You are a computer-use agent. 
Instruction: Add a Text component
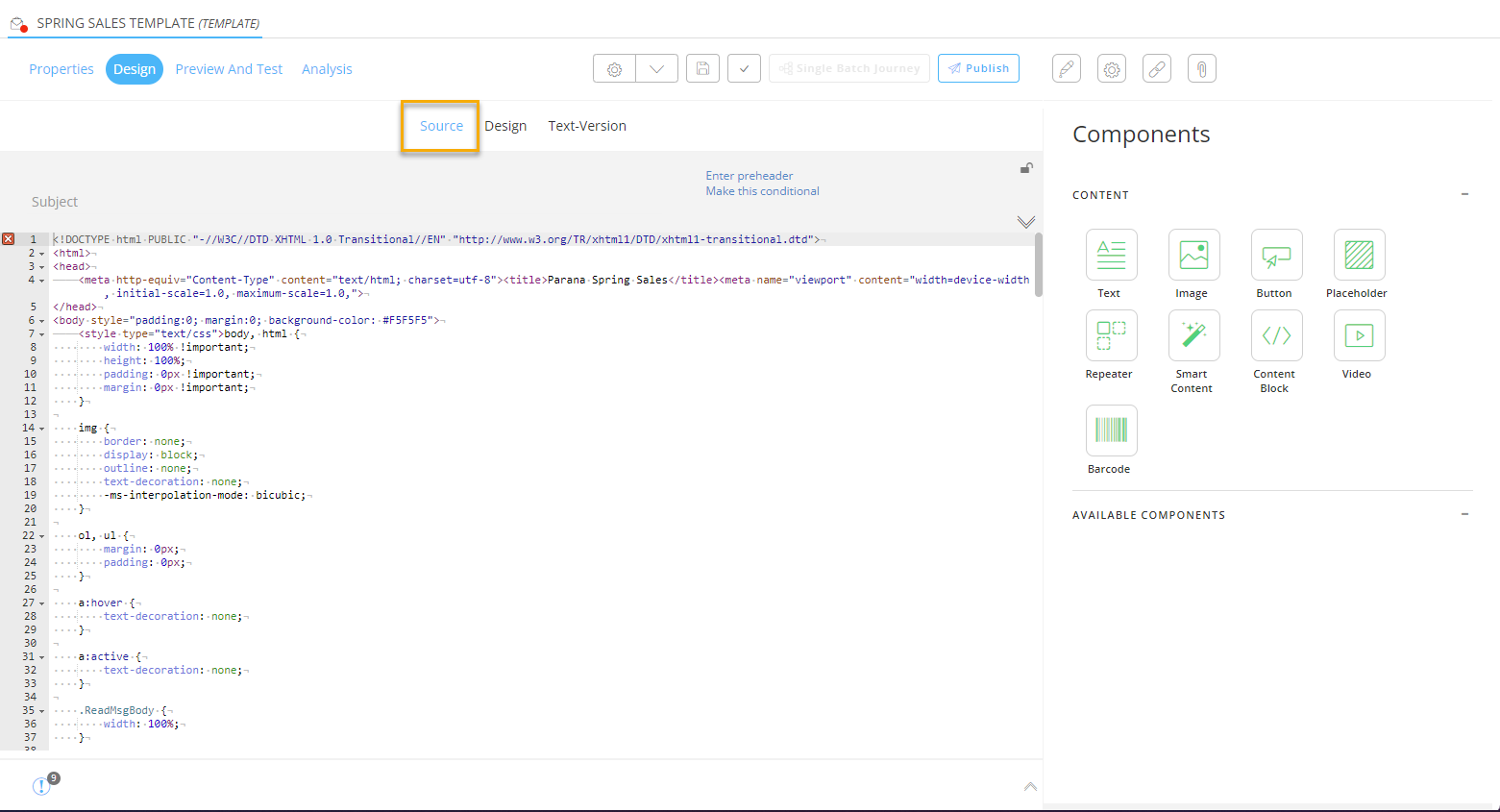[x=1111, y=255]
